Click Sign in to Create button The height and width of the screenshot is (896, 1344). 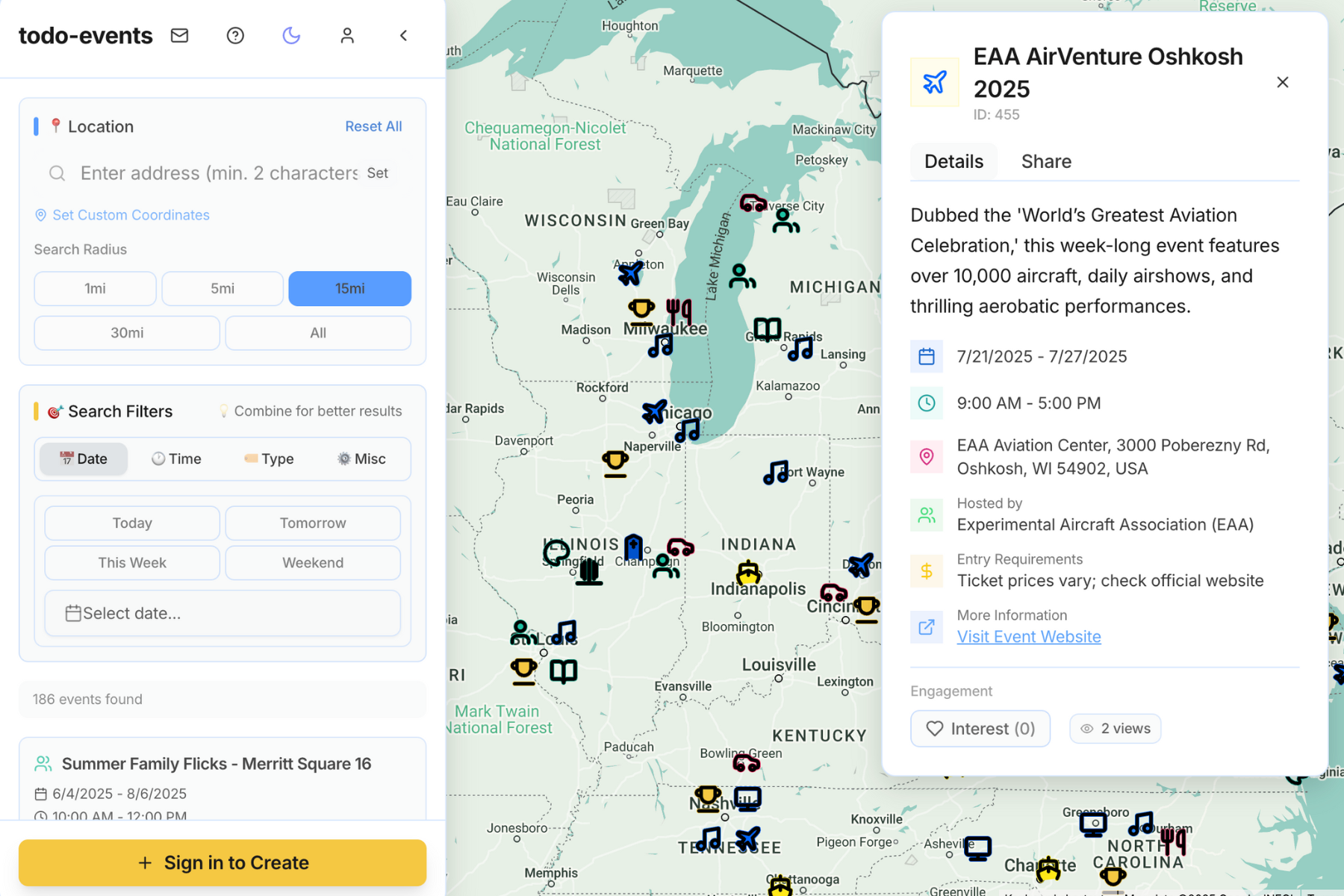(x=223, y=862)
